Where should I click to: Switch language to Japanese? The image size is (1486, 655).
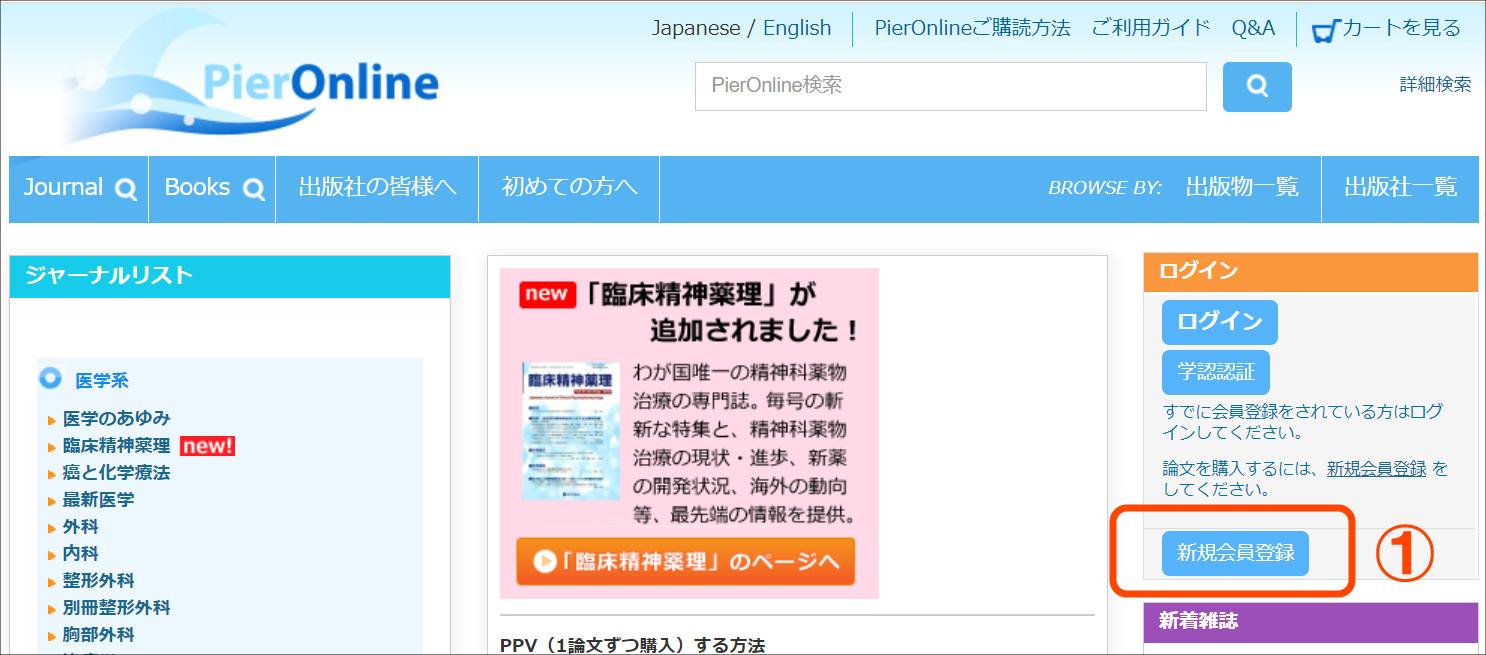pyautogui.click(x=696, y=28)
